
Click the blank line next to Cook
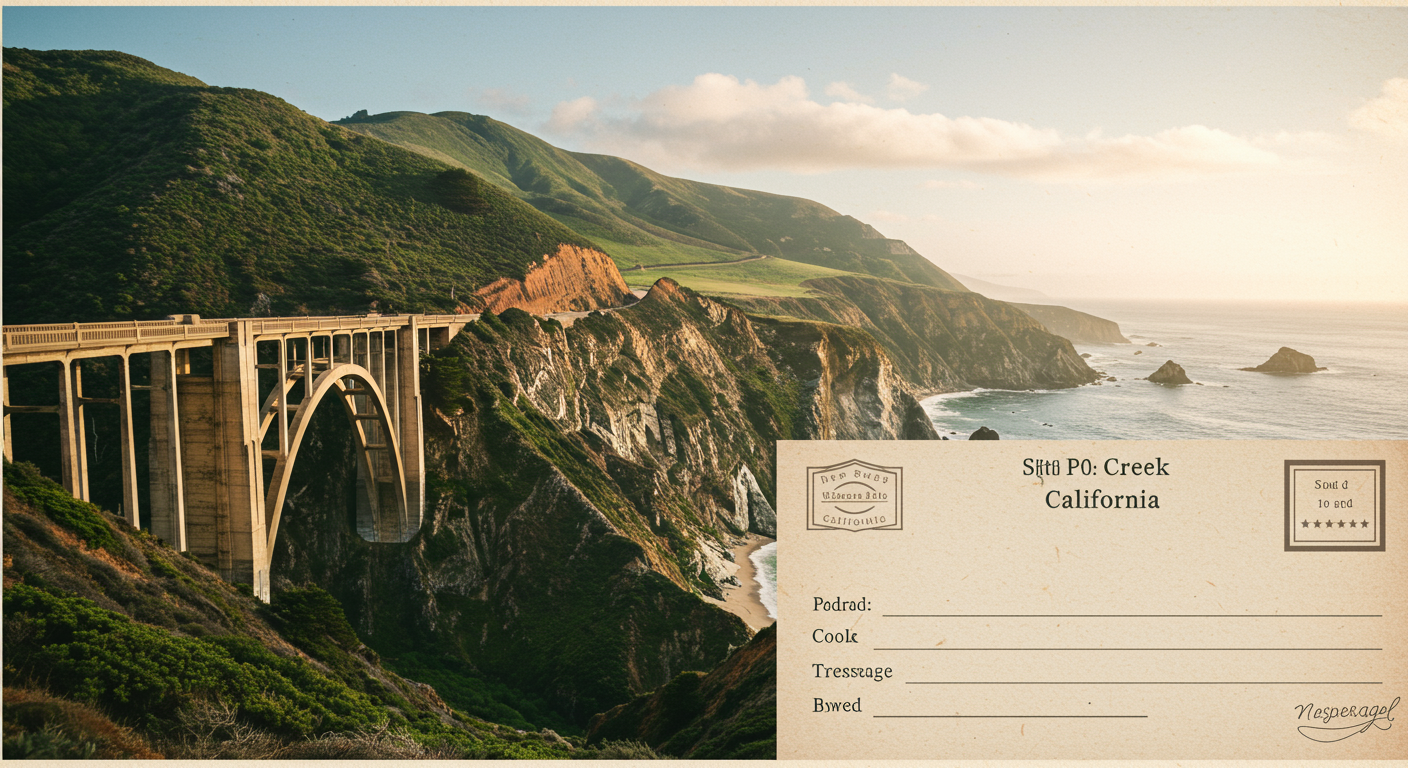click(x=1127, y=649)
